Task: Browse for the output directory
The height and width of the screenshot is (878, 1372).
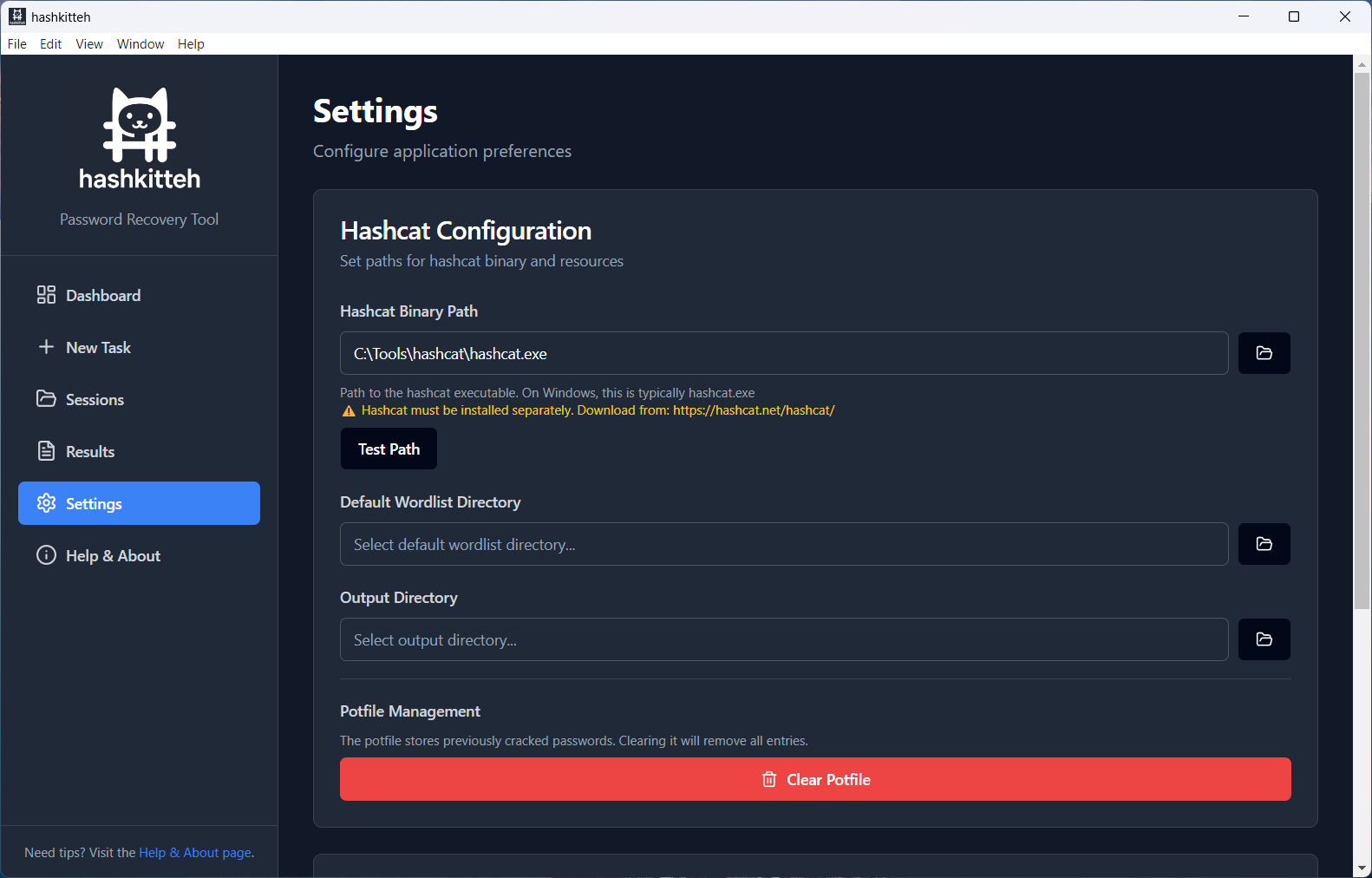Action: pyautogui.click(x=1264, y=639)
